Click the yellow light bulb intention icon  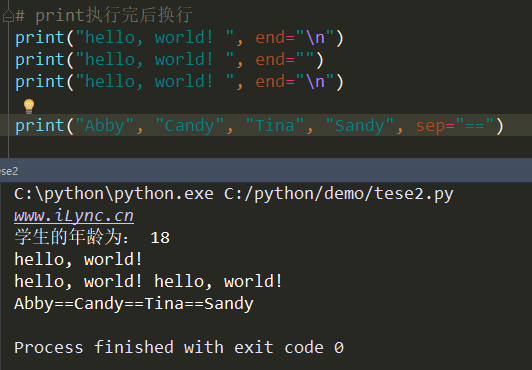[29, 106]
